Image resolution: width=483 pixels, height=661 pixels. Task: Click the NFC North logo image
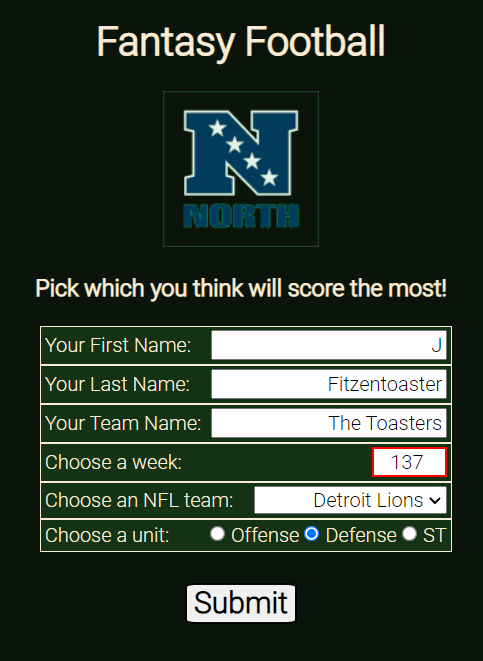pyautogui.click(x=241, y=169)
